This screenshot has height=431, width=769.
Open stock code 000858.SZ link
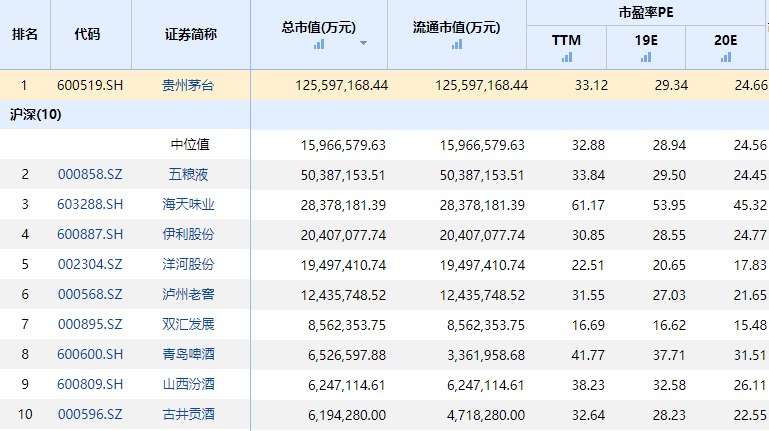(x=89, y=175)
